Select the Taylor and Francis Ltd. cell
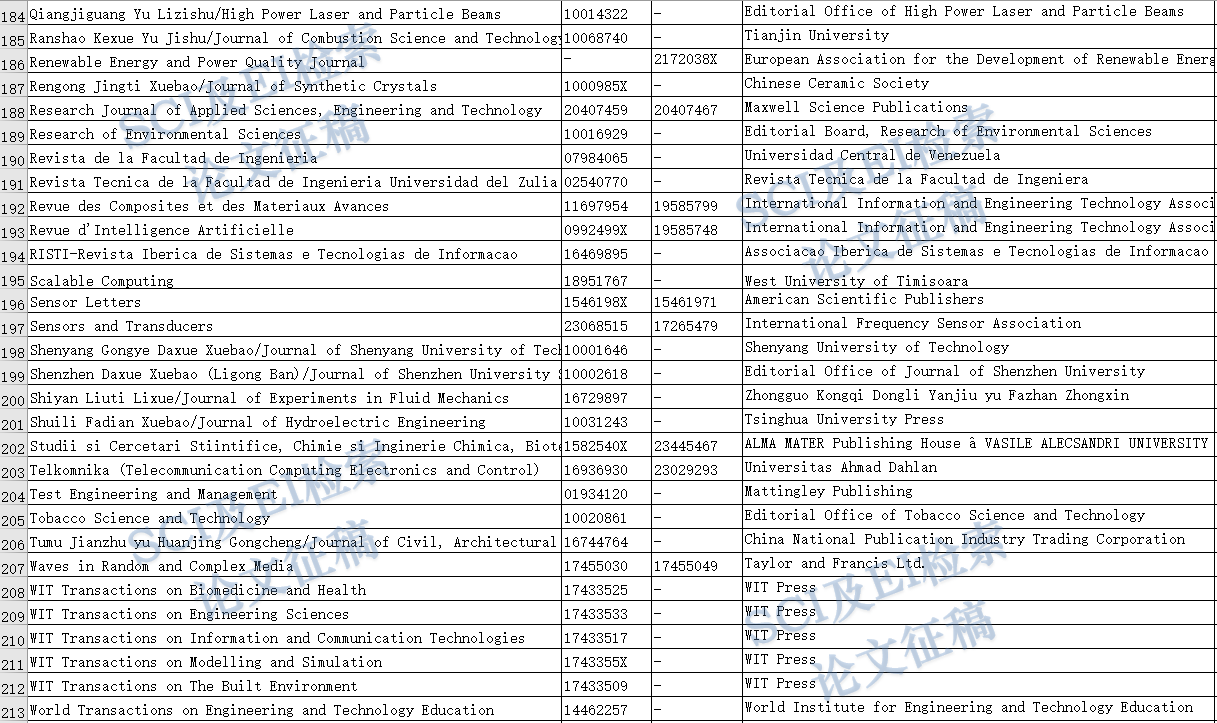 click(x=834, y=564)
